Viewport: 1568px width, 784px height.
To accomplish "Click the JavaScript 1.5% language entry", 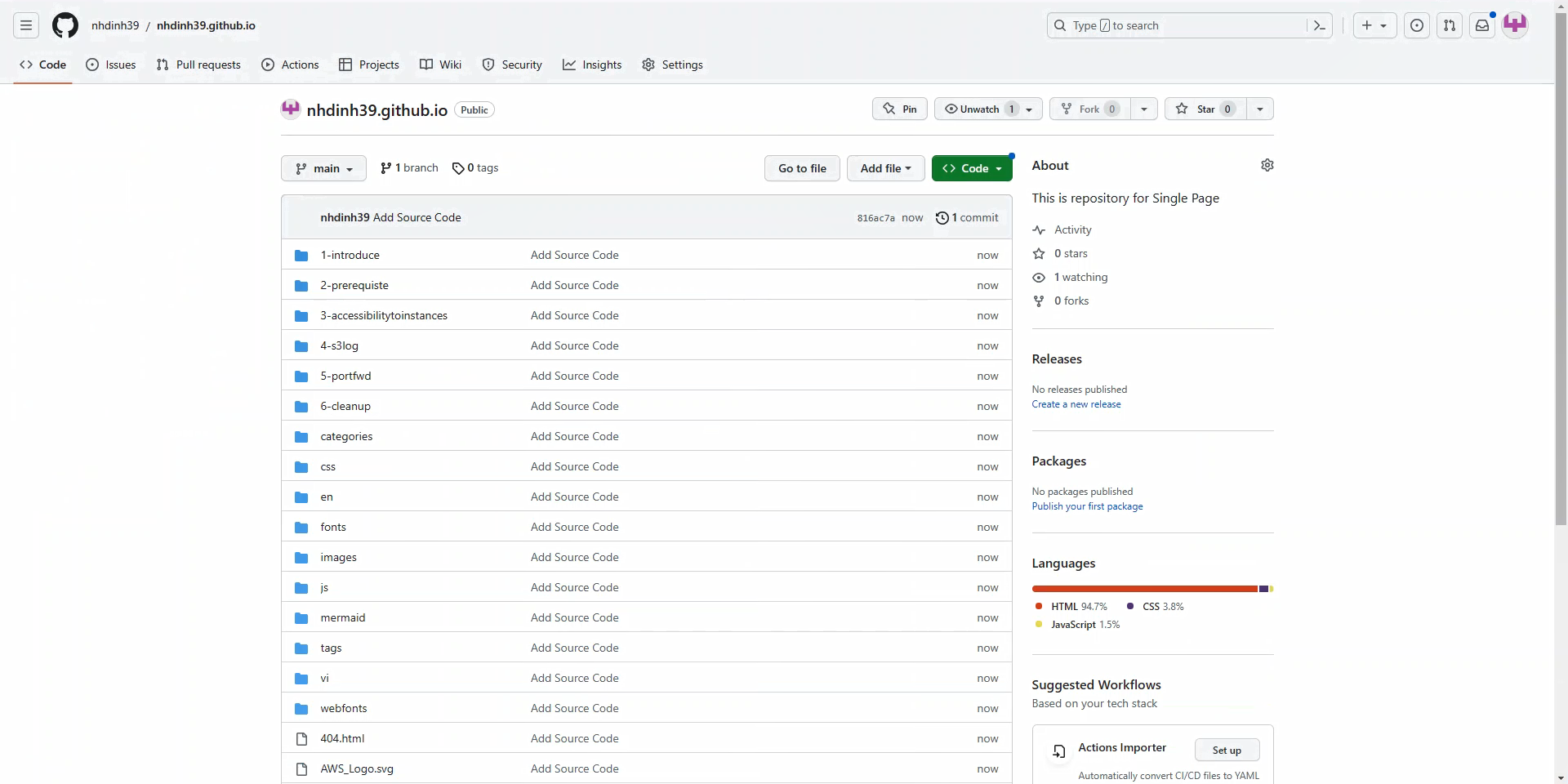I will pyautogui.click(x=1077, y=625).
